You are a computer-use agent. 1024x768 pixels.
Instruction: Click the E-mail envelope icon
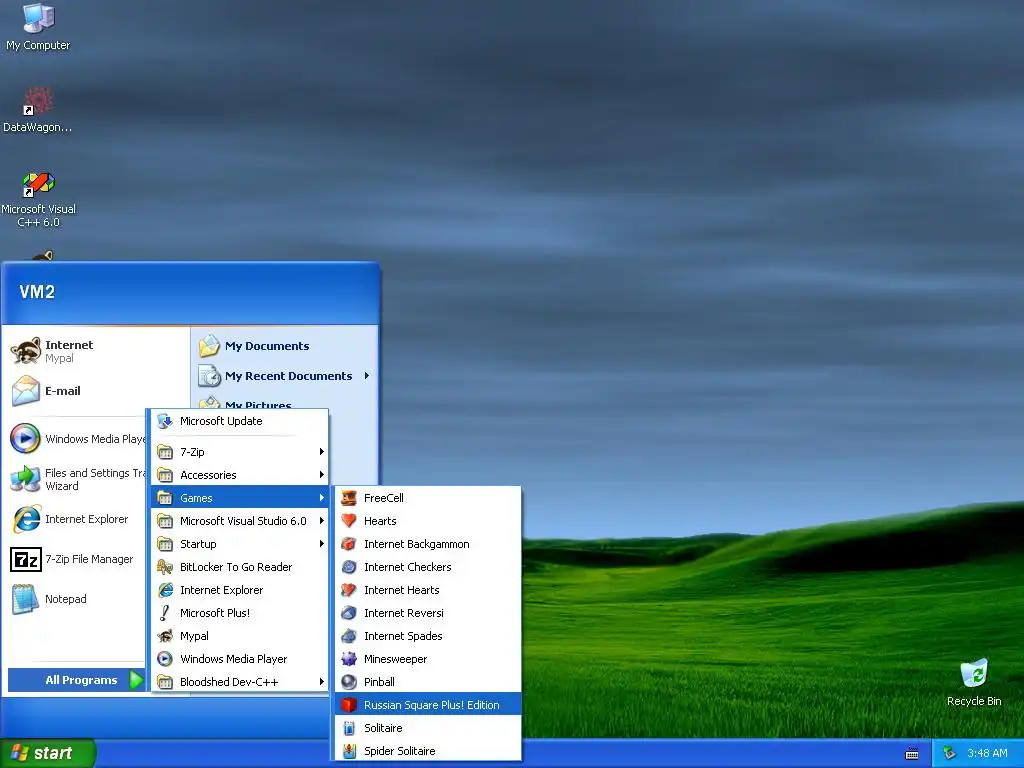click(26, 391)
